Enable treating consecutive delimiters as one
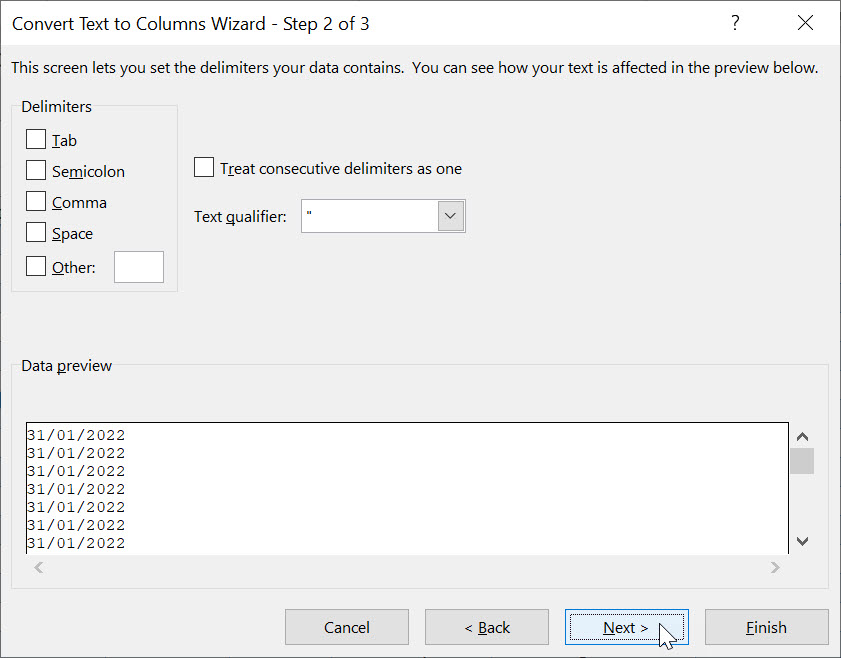 pyautogui.click(x=204, y=167)
